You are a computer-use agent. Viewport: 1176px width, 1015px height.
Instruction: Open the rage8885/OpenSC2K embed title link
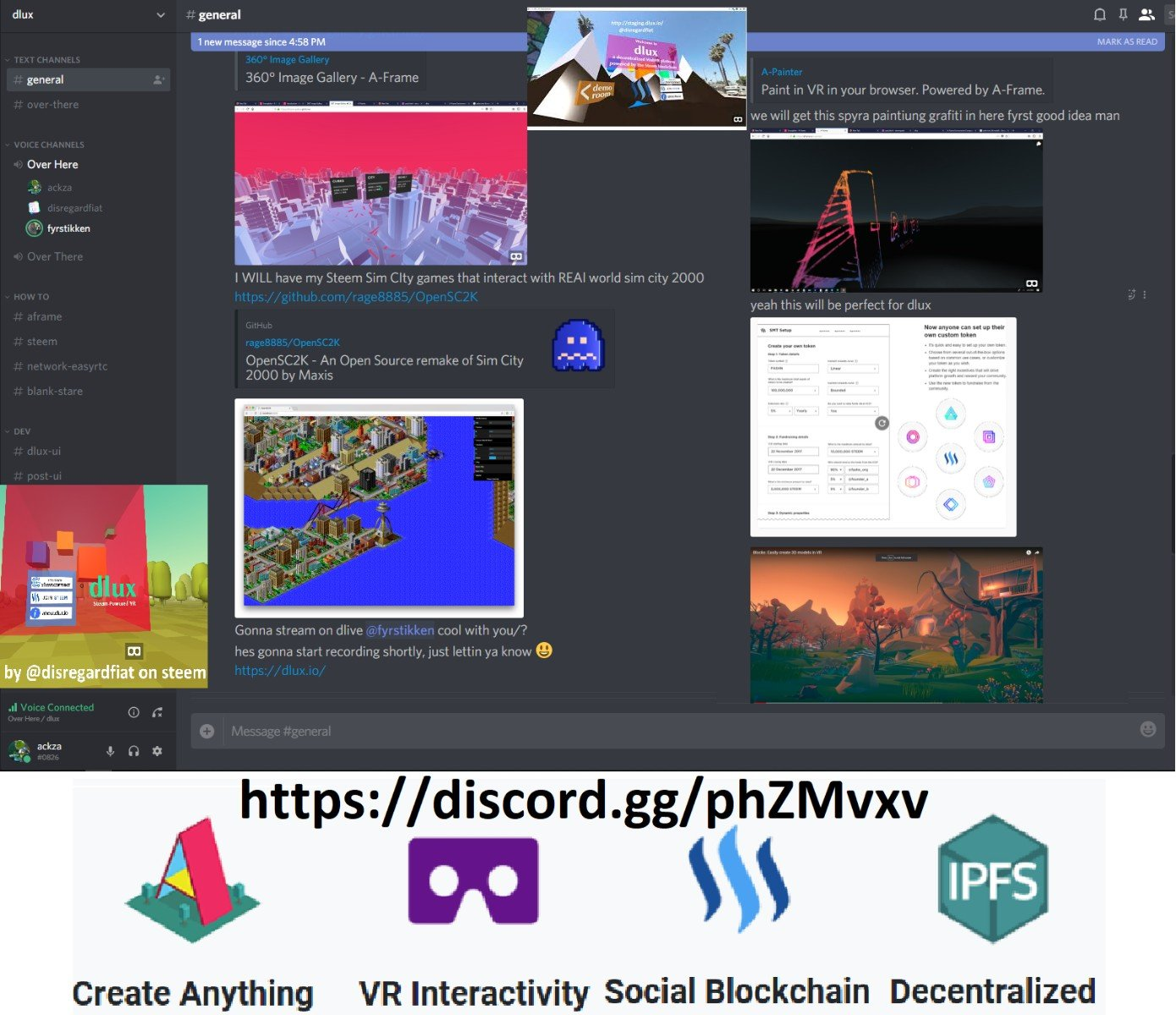[293, 343]
